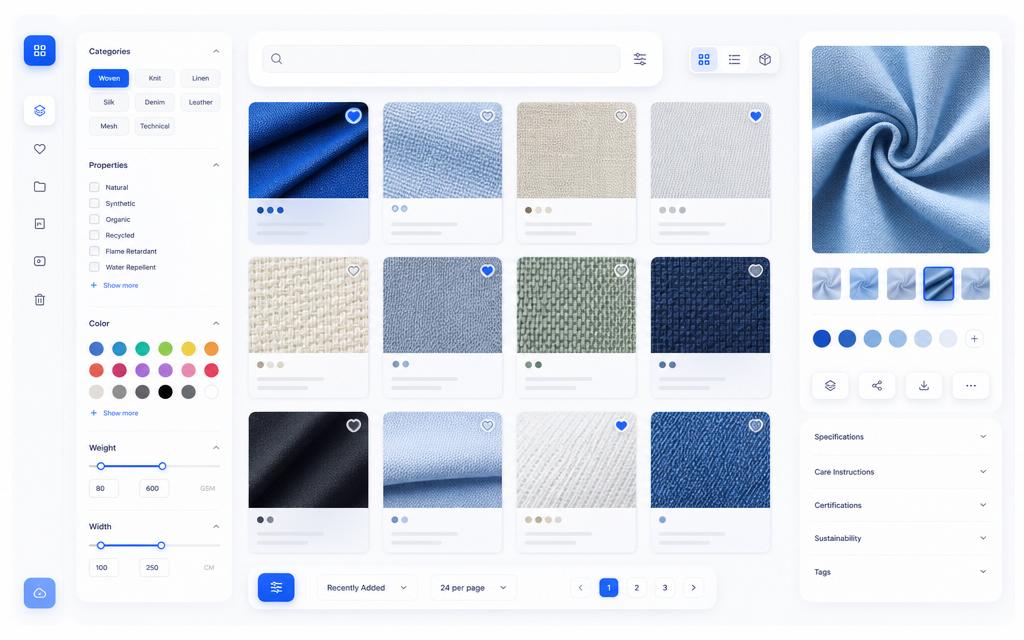Select the highlighted fourth preview thumbnail
Viewport: 1024px width, 640px height.
(938, 284)
